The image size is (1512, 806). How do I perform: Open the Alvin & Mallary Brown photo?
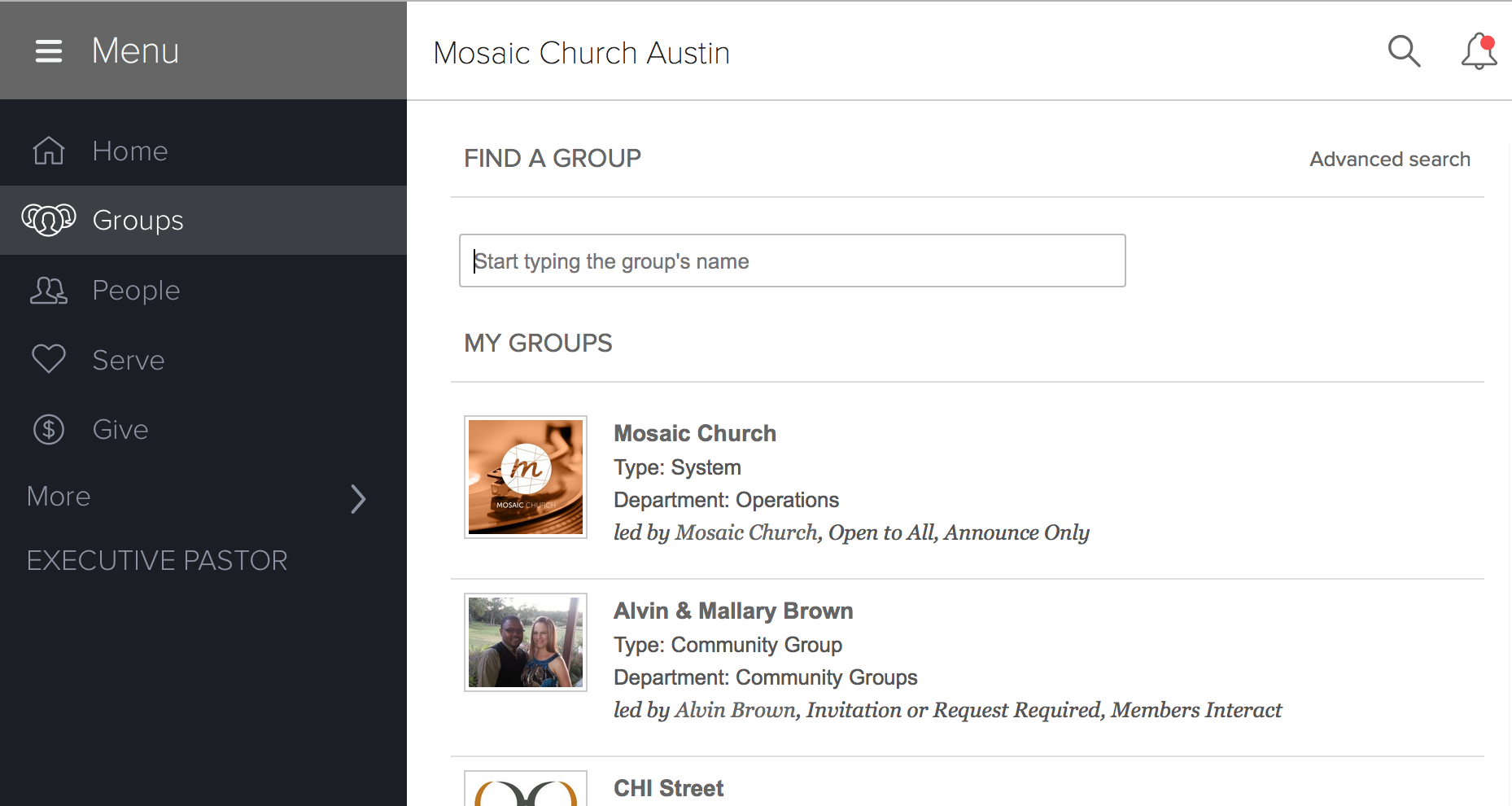(x=525, y=642)
